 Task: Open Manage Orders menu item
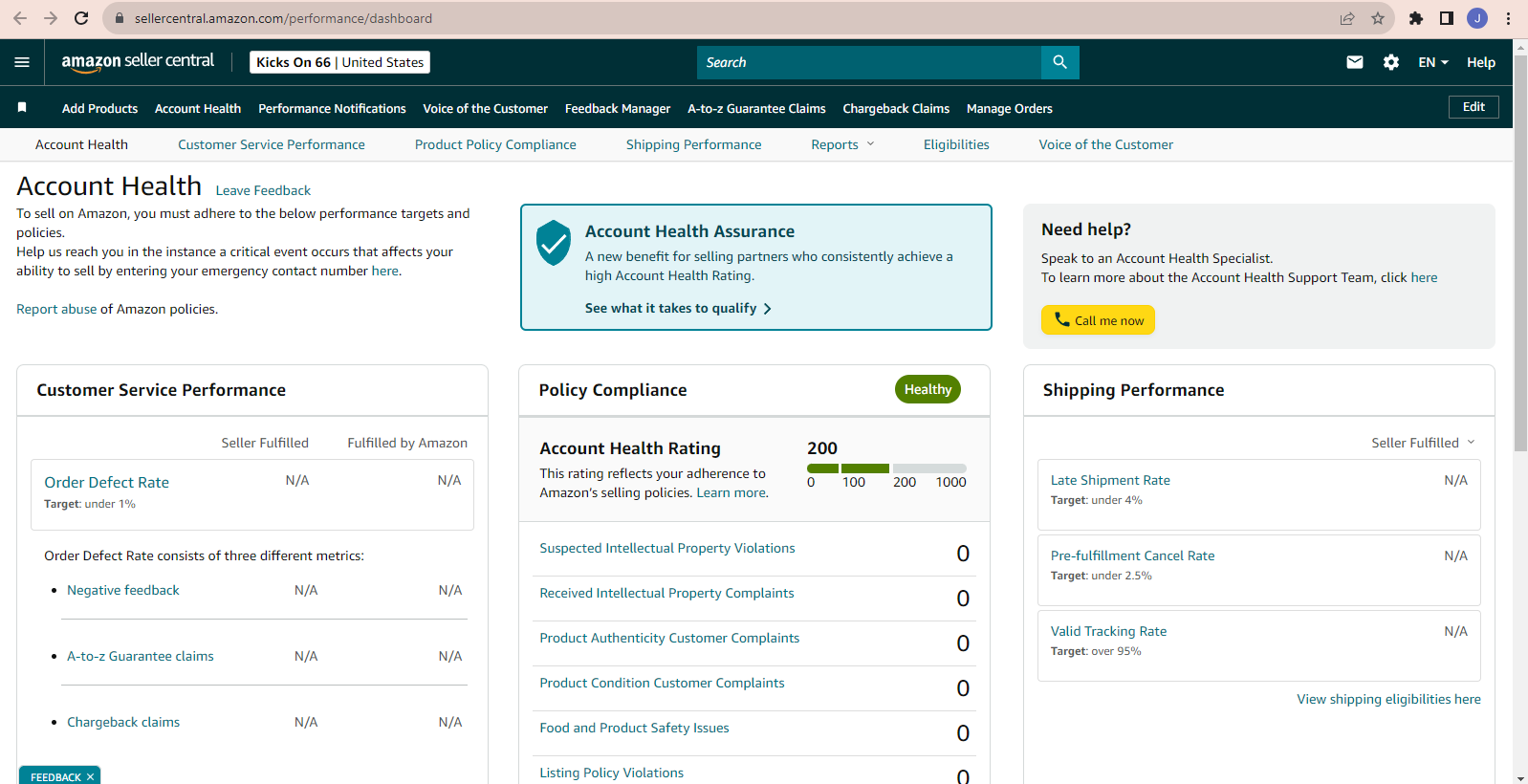1009,108
